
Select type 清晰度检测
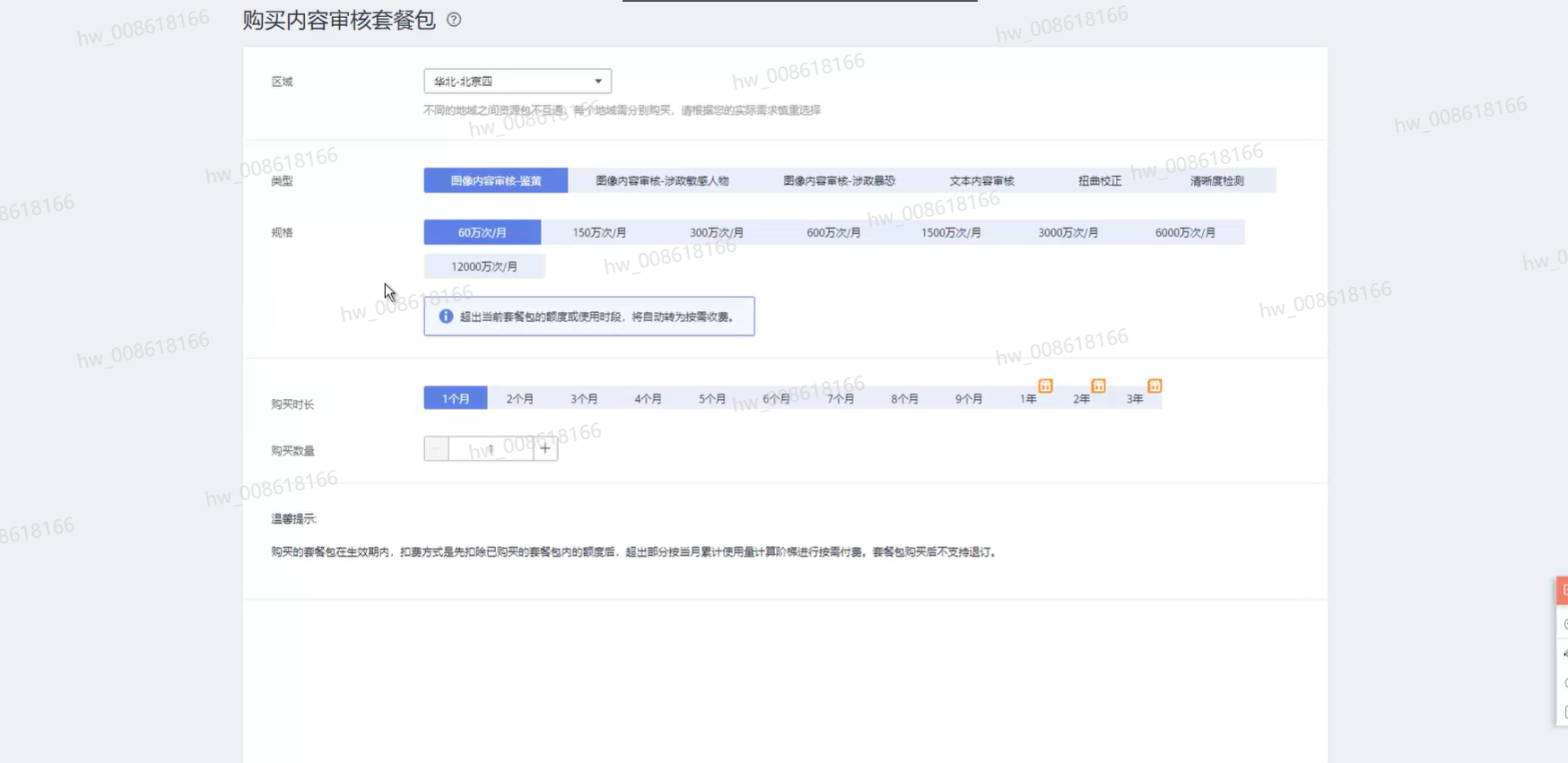point(1217,180)
